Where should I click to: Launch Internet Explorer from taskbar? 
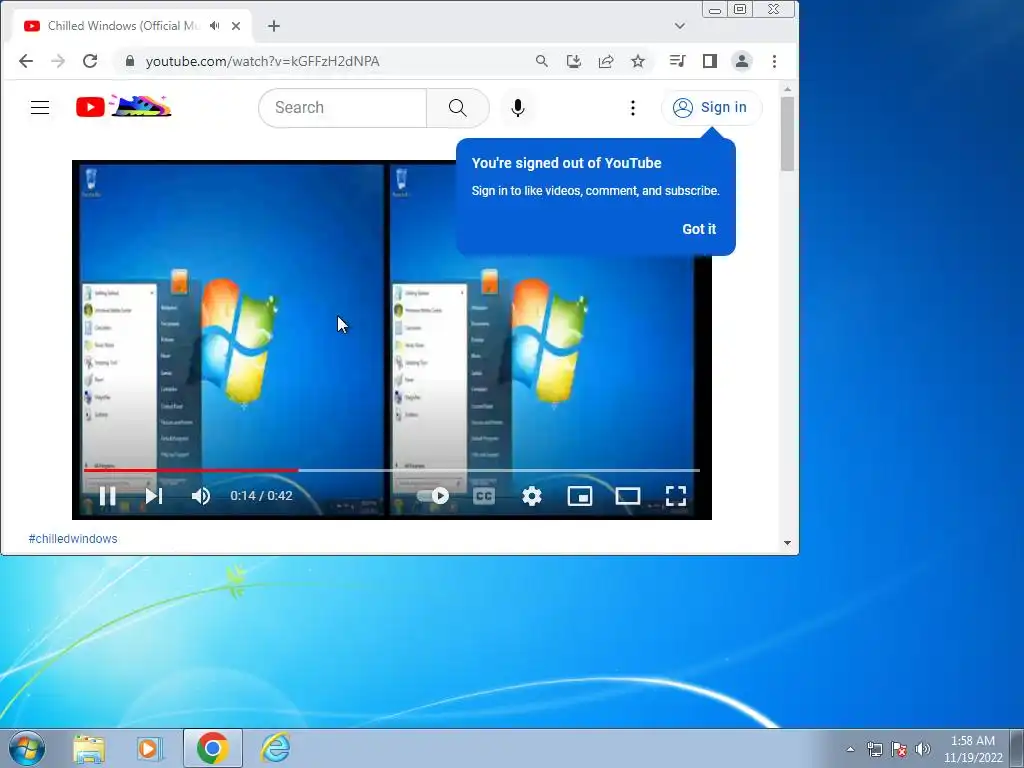(x=276, y=748)
